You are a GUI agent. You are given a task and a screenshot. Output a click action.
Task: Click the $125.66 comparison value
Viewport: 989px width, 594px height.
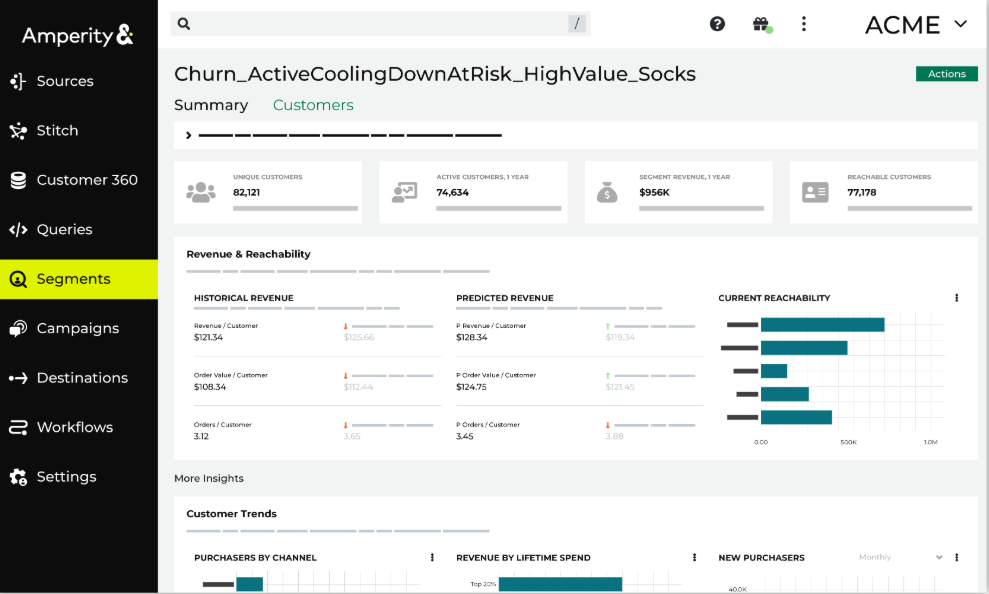(359, 337)
